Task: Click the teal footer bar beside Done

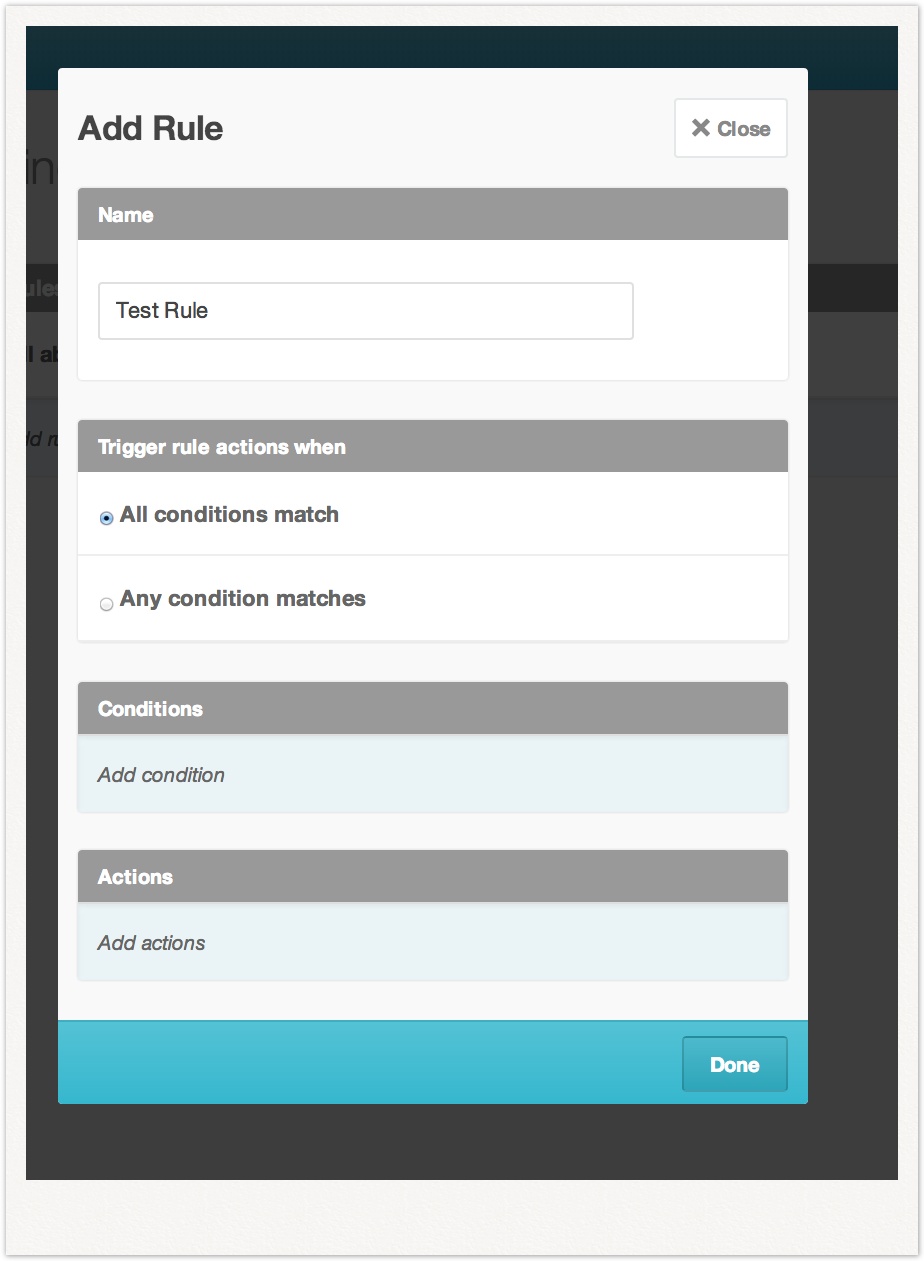Action: click(x=370, y=1063)
